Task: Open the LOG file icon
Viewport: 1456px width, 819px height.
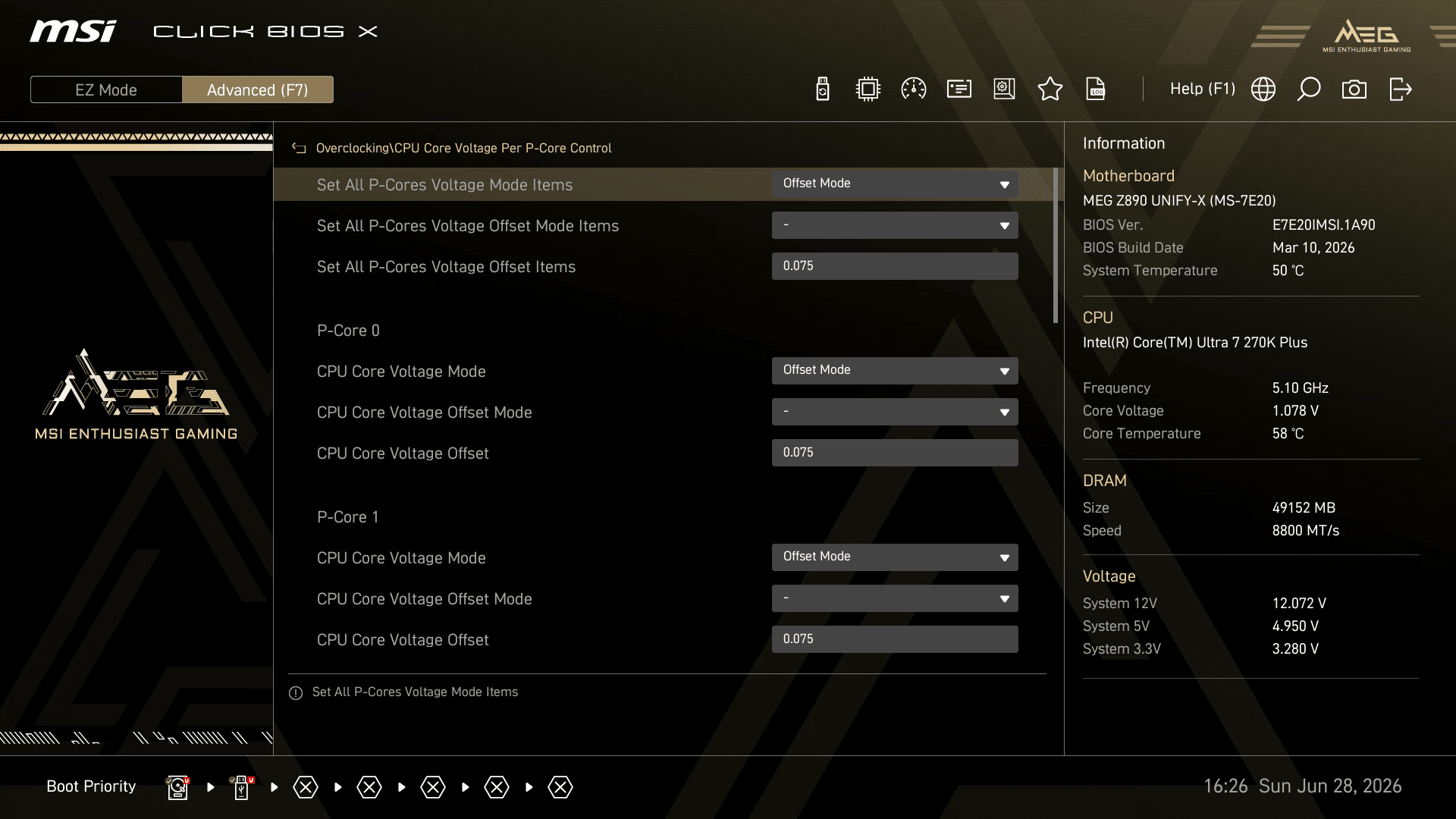Action: click(x=1096, y=89)
